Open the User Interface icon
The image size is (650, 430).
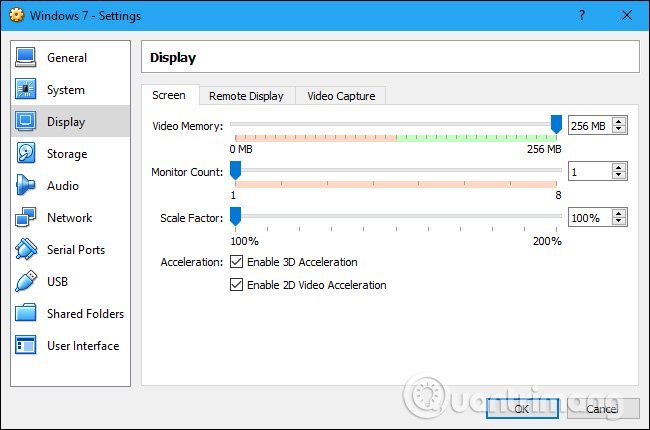(x=26, y=346)
